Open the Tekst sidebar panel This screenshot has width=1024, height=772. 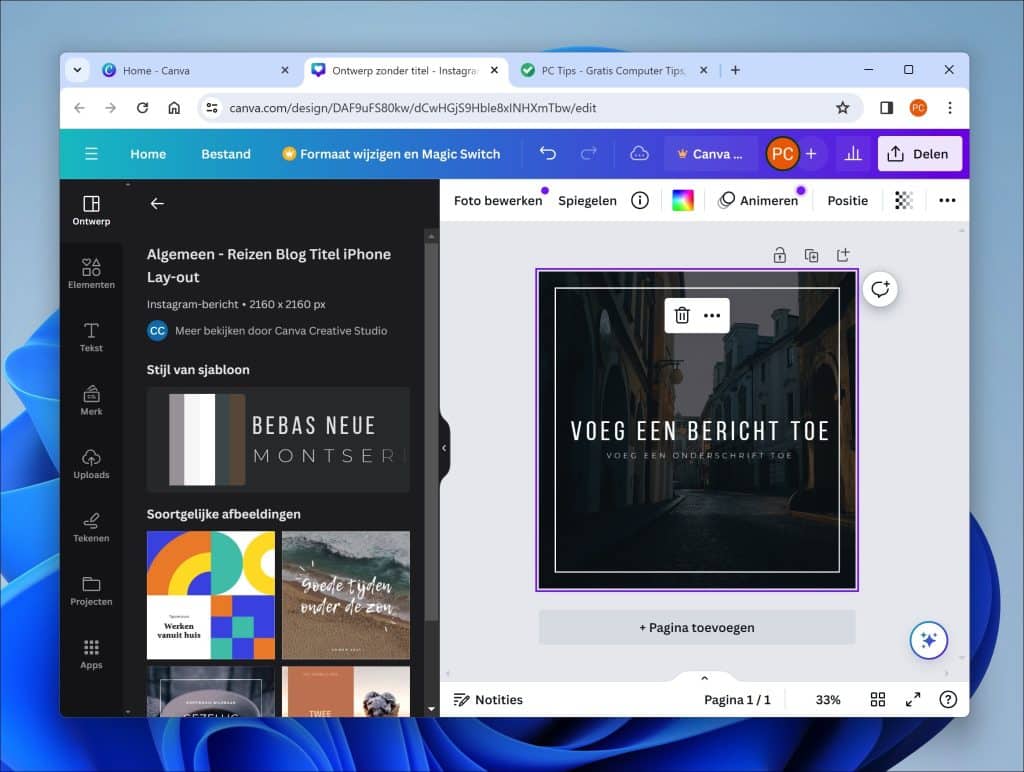[x=91, y=337]
